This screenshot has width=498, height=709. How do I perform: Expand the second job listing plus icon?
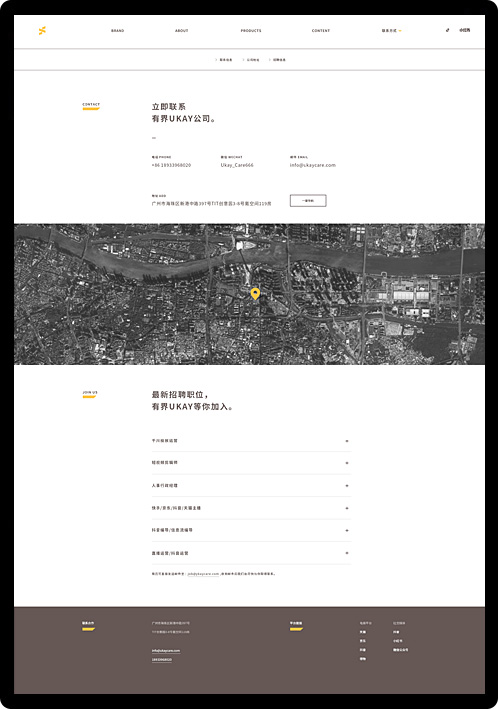[347, 463]
